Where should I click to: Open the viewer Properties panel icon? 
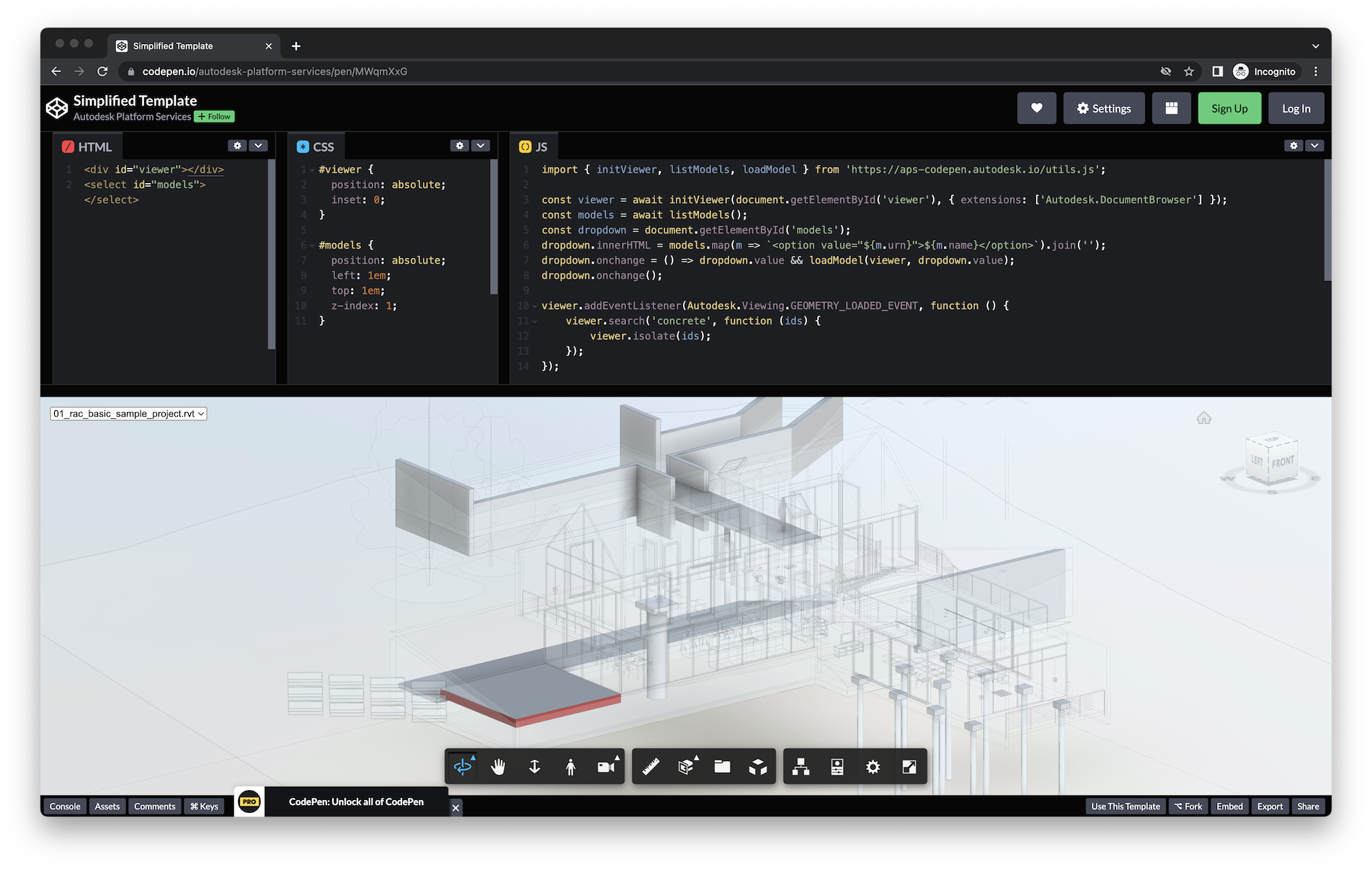pyautogui.click(x=837, y=767)
